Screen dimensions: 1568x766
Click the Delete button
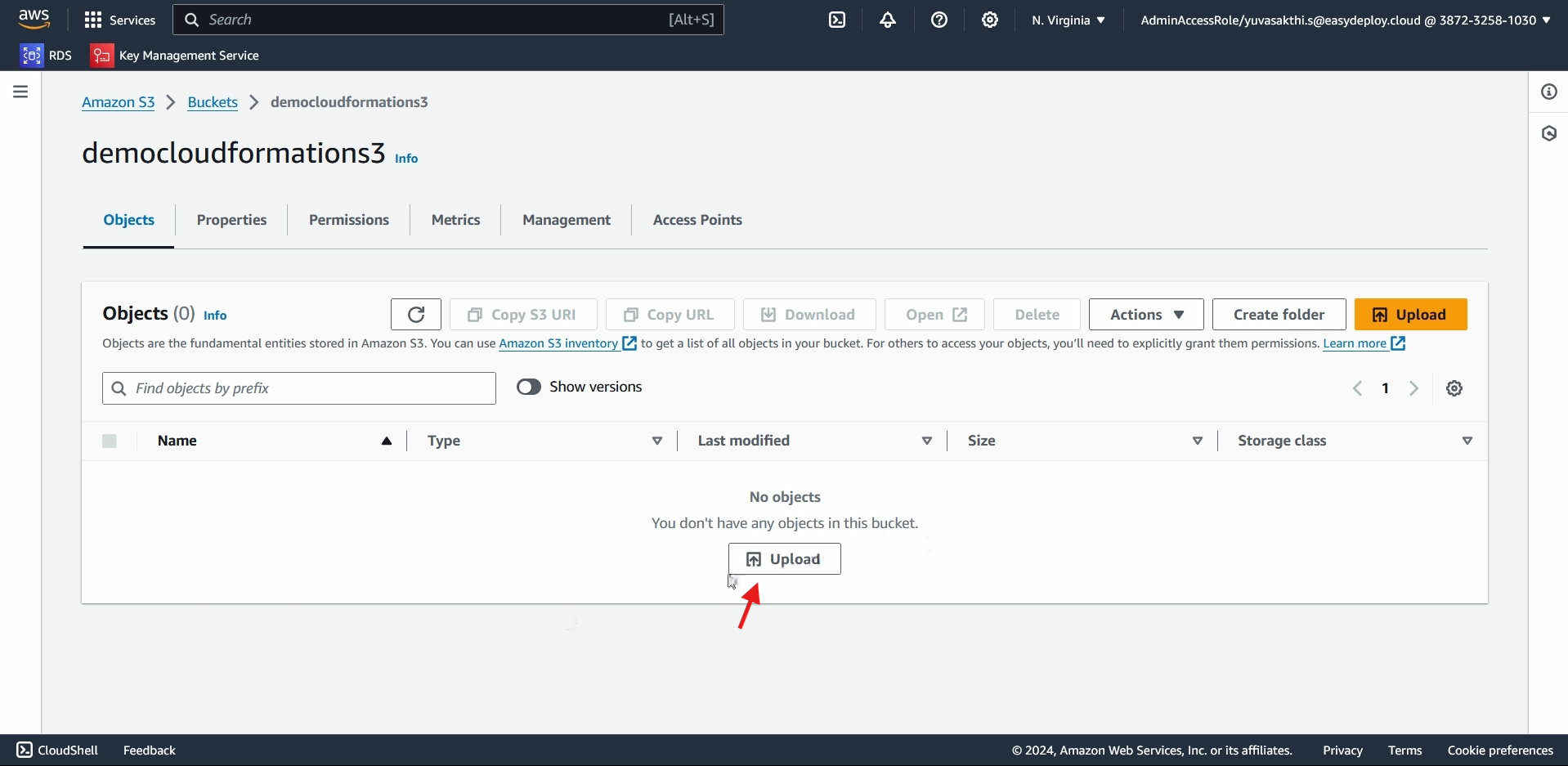[x=1037, y=315]
